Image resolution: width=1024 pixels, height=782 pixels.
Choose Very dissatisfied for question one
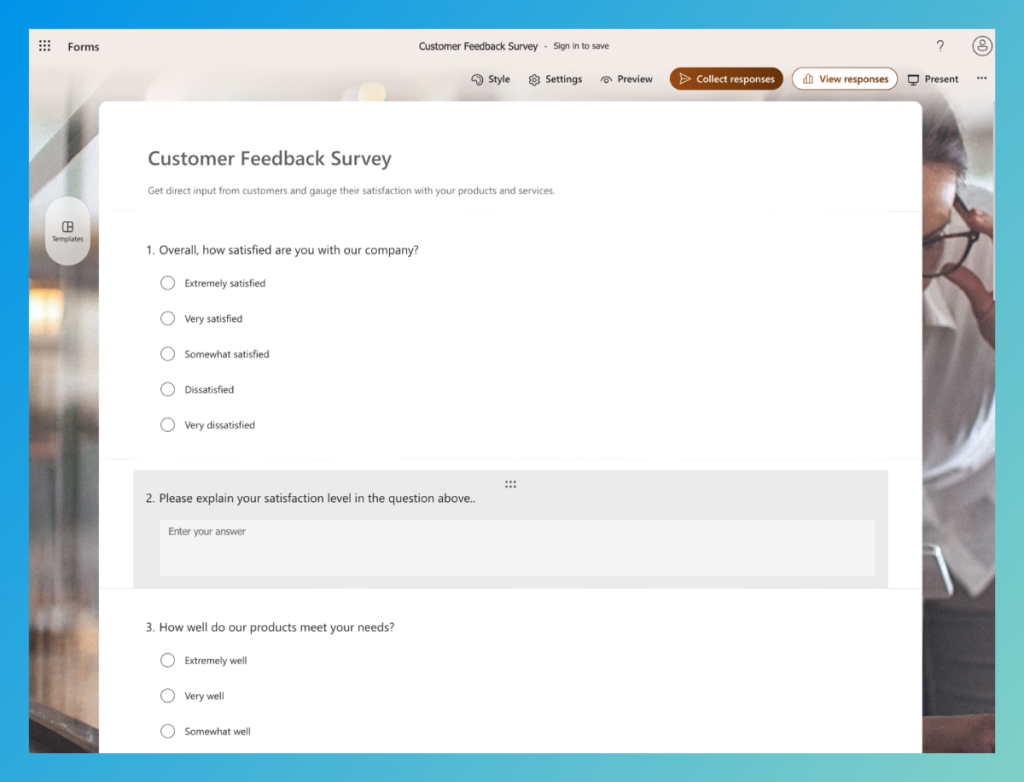tap(167, 424)
